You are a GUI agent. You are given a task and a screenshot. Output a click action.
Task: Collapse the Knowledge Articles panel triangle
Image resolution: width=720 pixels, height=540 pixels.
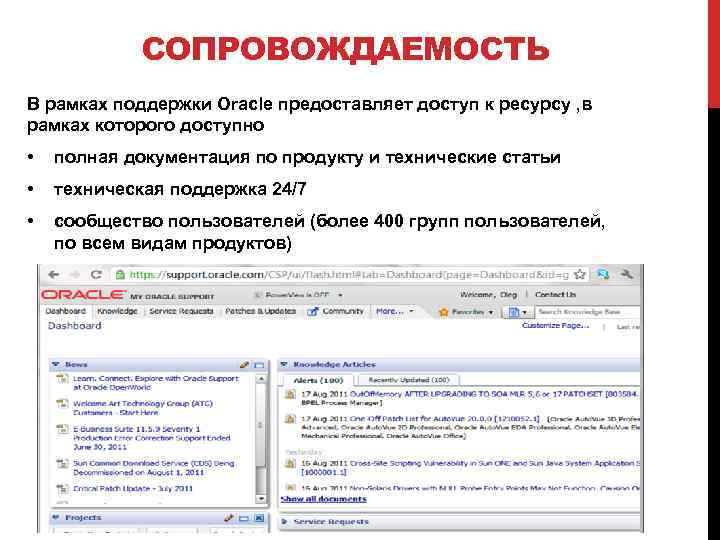pos(284,365)
